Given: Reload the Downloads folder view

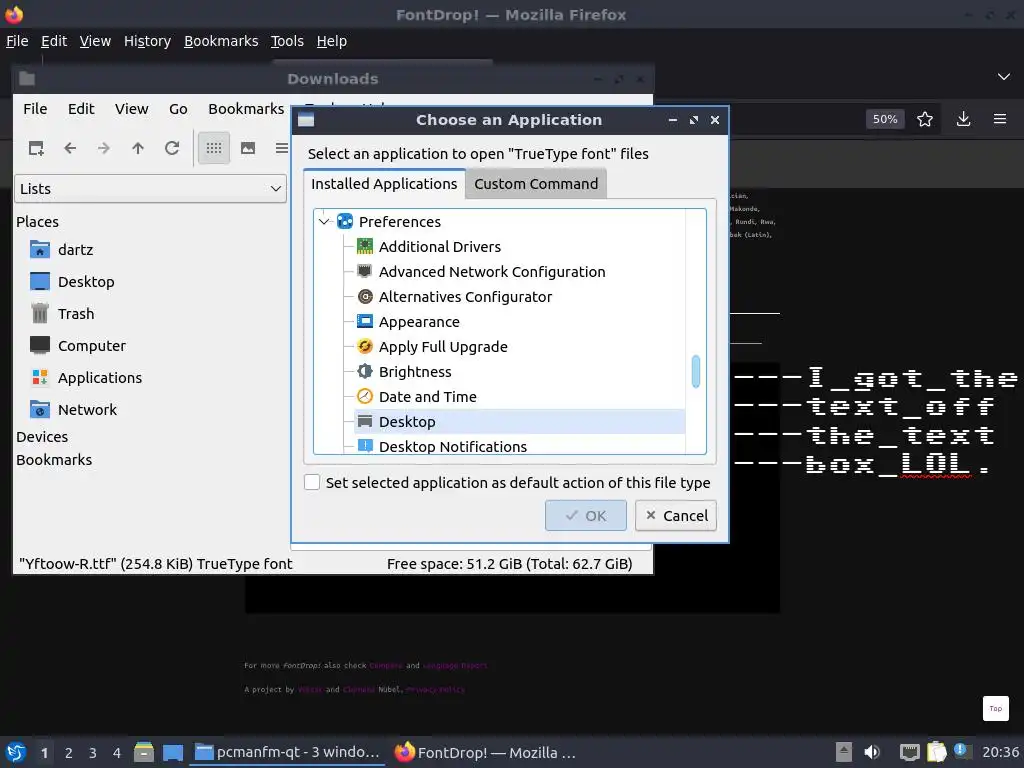Looking at the screenshot, I should (172, 148).
